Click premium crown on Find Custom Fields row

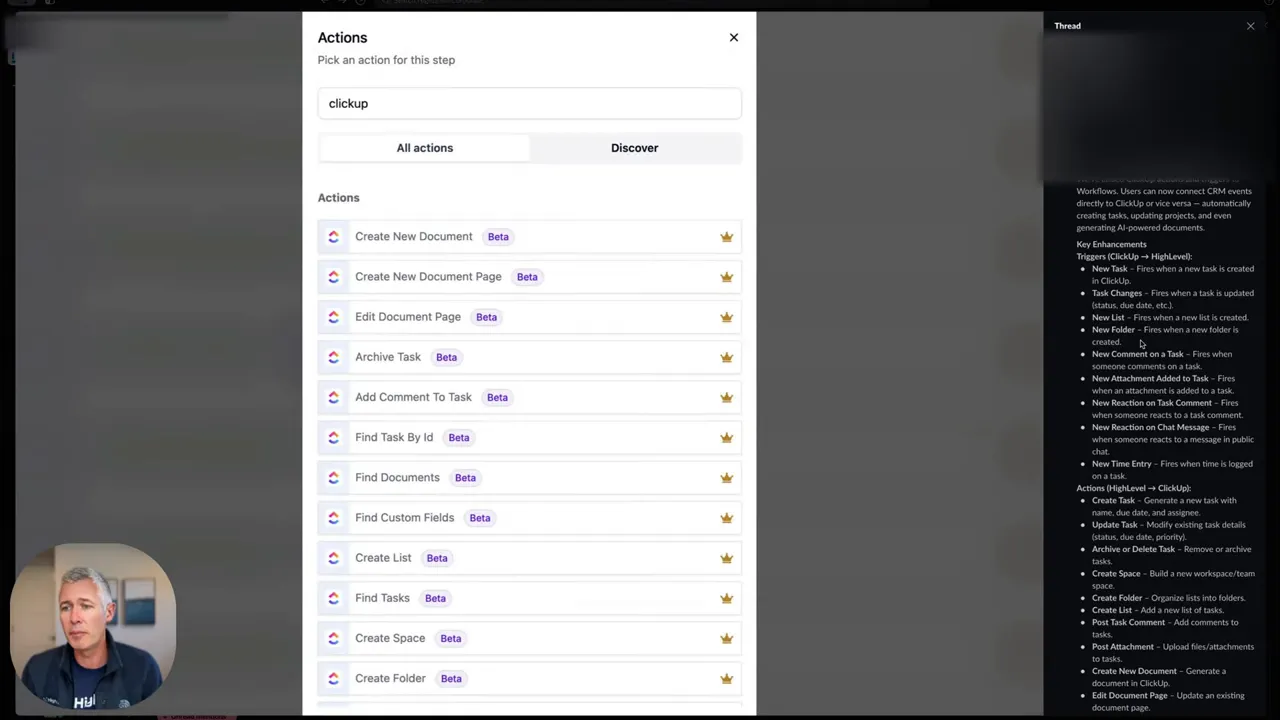pos(727,518)
